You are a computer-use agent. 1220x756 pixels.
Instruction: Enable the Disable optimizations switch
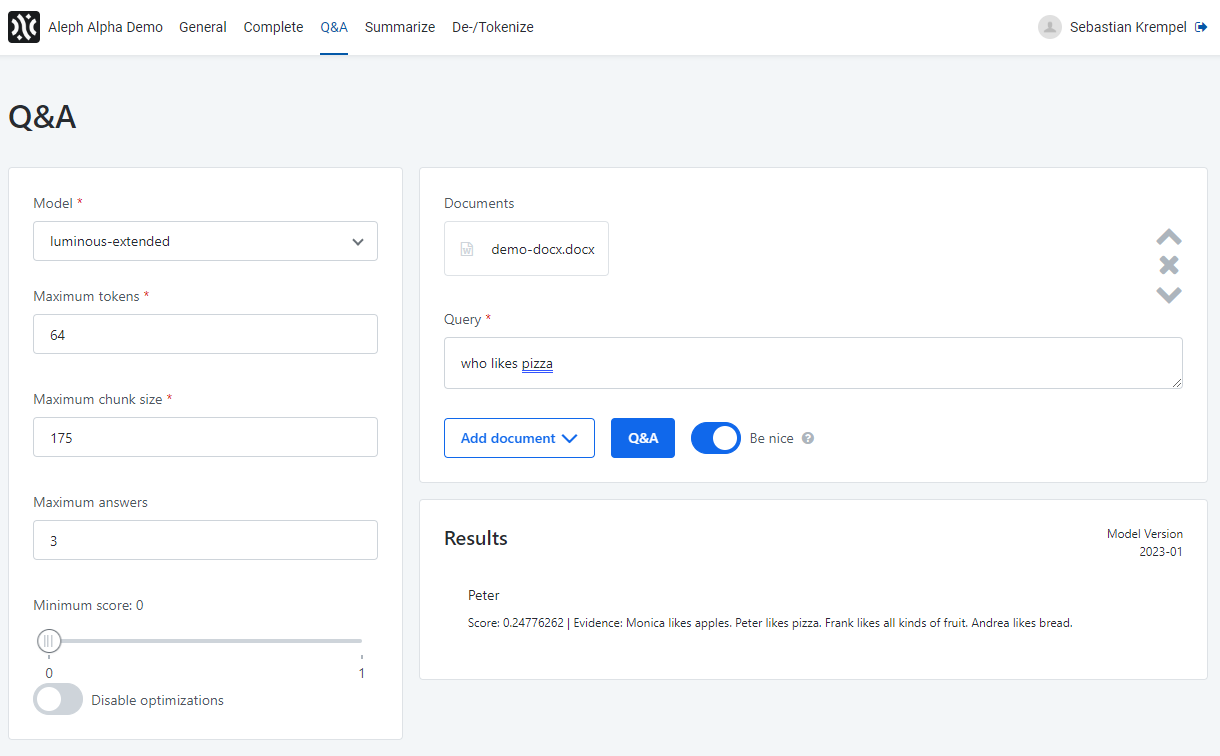coord(58,700)
